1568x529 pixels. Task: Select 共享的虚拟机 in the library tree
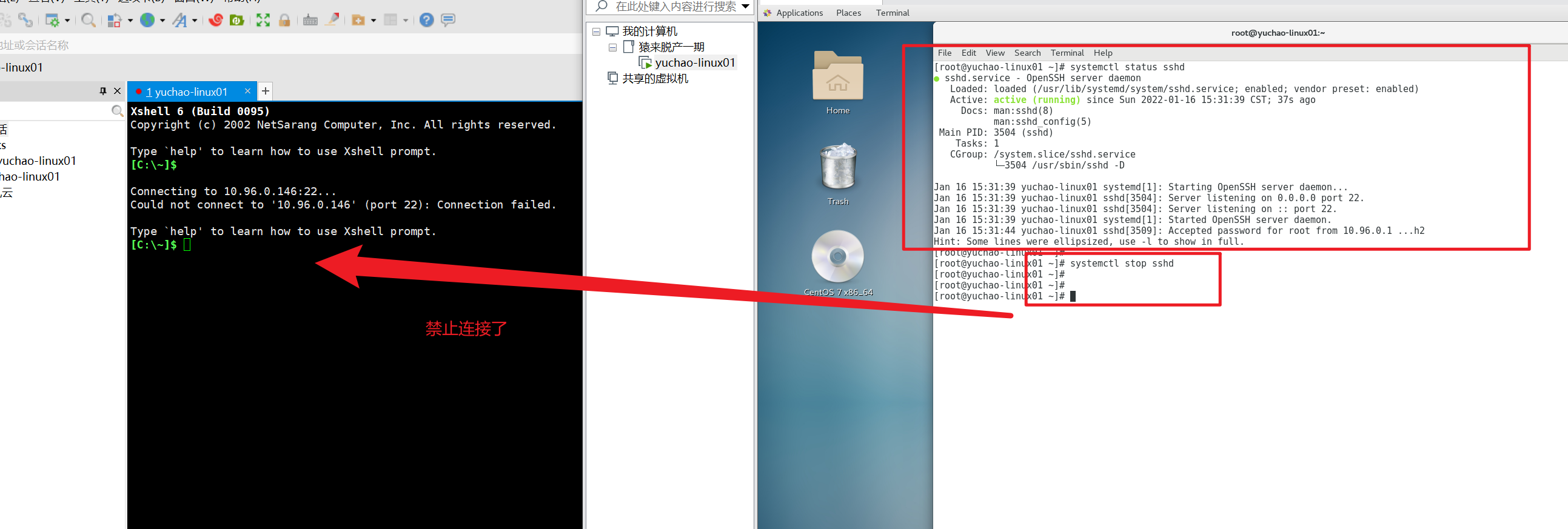(655, 78)
